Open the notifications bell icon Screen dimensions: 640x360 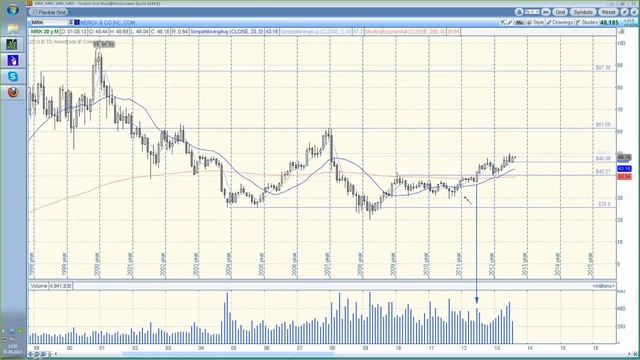click(519, 12)
